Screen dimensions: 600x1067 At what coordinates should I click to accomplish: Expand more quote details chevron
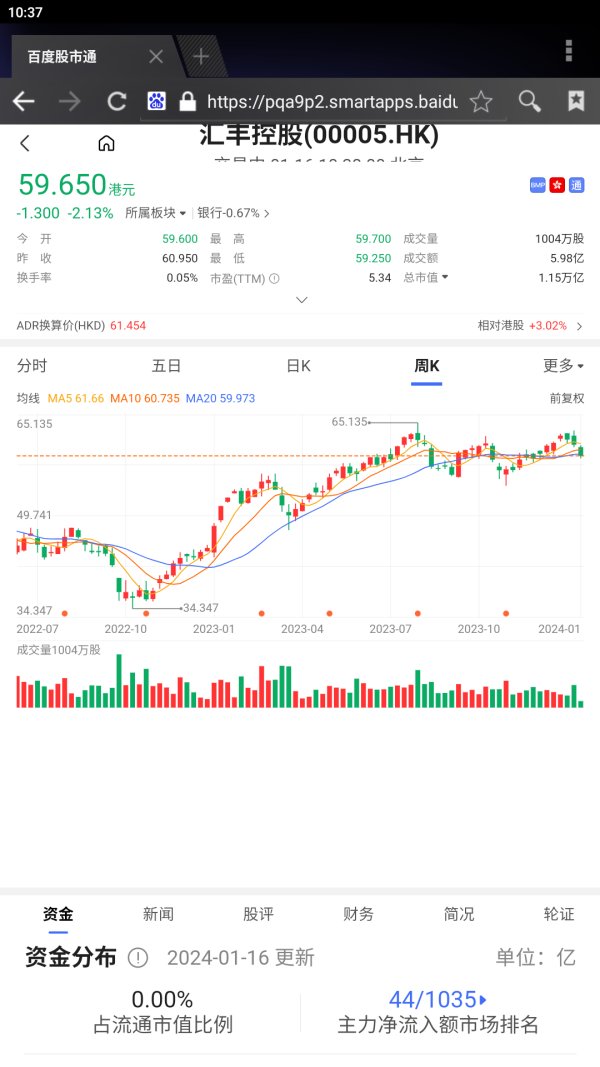(x=302, y=299)
